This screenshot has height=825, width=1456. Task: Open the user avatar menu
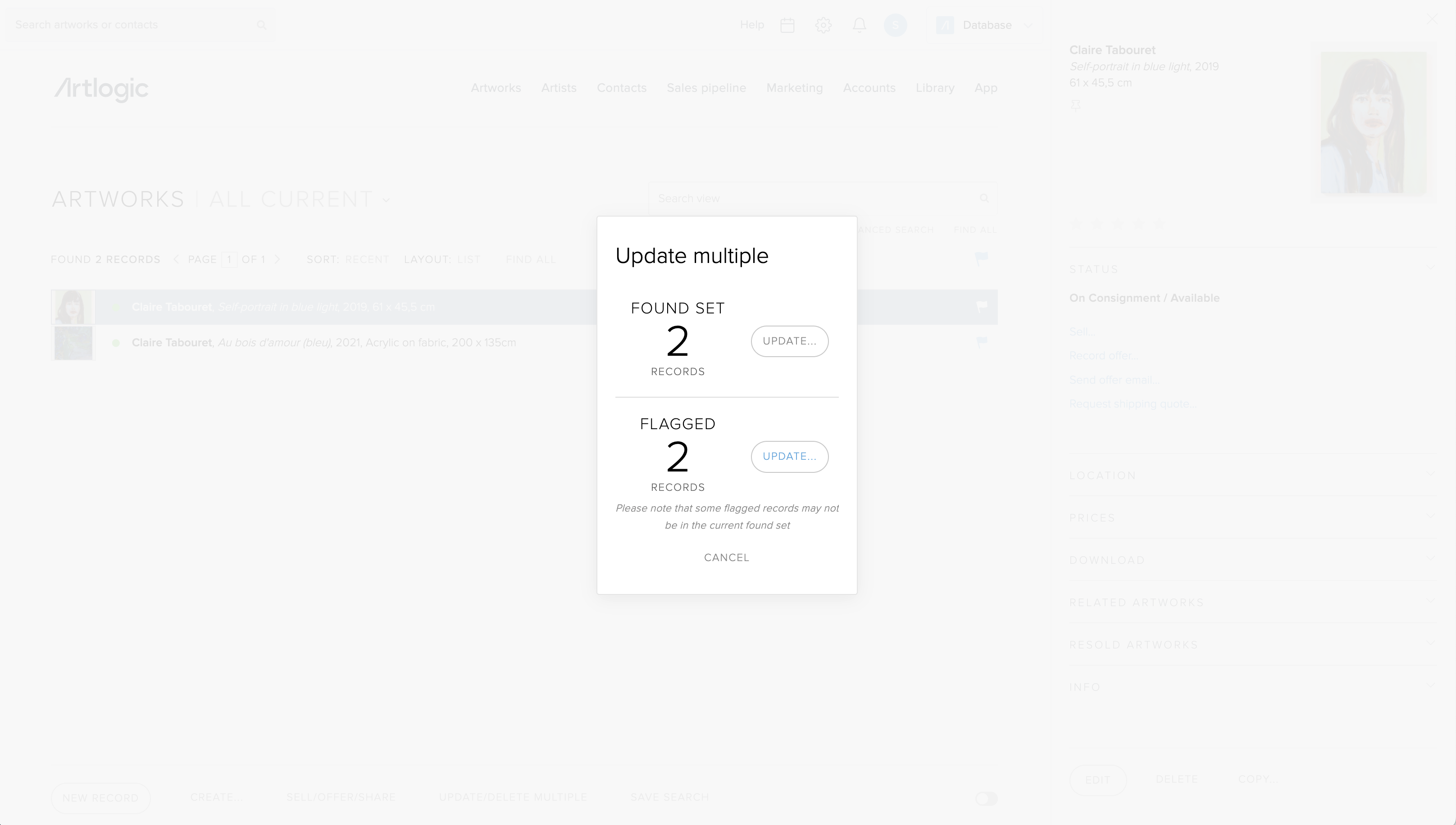[x=895, y=25]
